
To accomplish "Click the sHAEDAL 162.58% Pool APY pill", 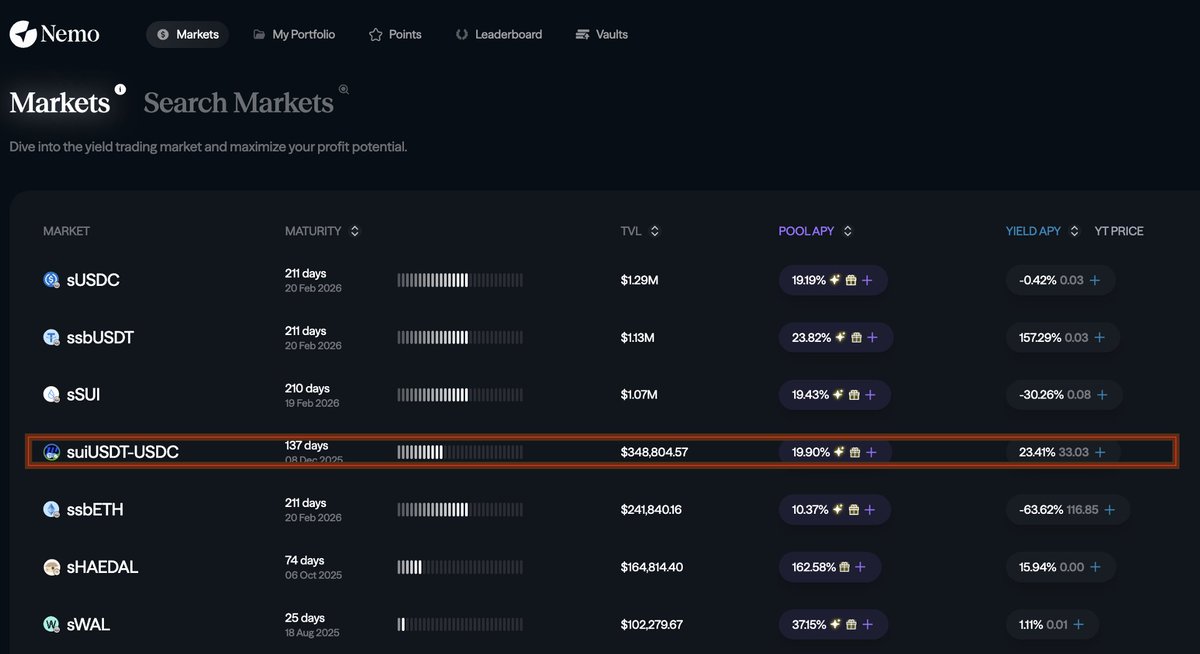I will coord(830,567).
